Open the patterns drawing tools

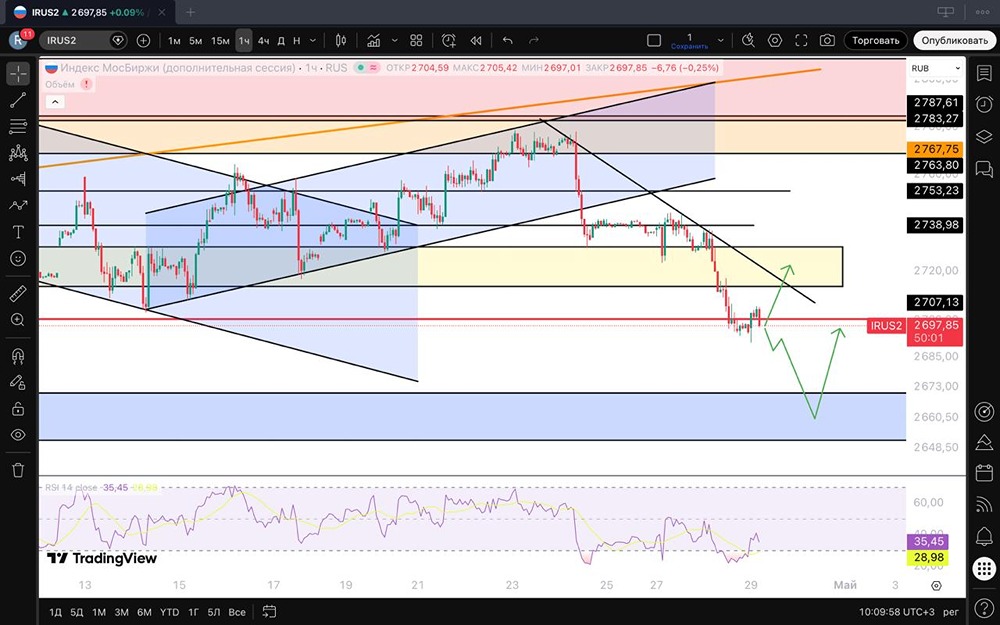pyautogui.click(x=18, y=152)
